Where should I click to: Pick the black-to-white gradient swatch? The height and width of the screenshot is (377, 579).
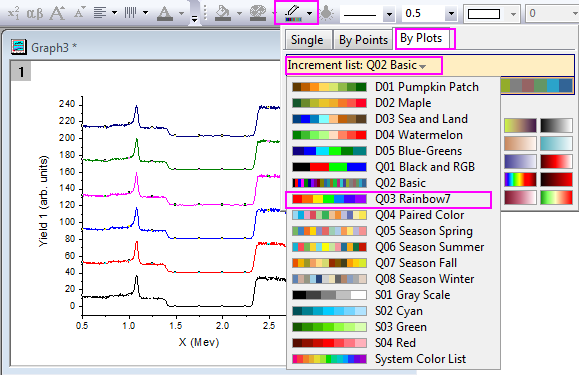(556, 126)
